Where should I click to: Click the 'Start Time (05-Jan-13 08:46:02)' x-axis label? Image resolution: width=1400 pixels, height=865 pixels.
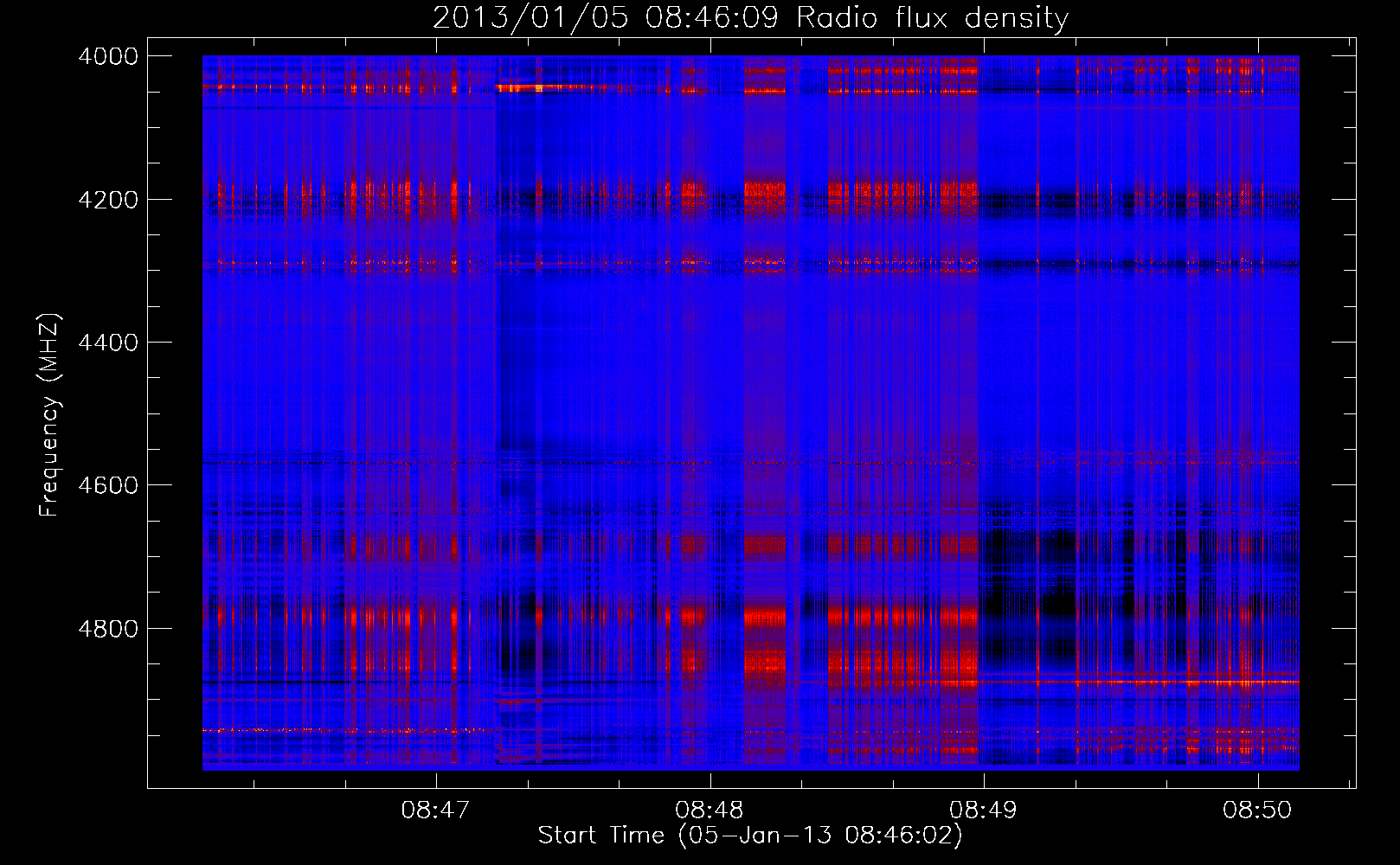(750, 836)
